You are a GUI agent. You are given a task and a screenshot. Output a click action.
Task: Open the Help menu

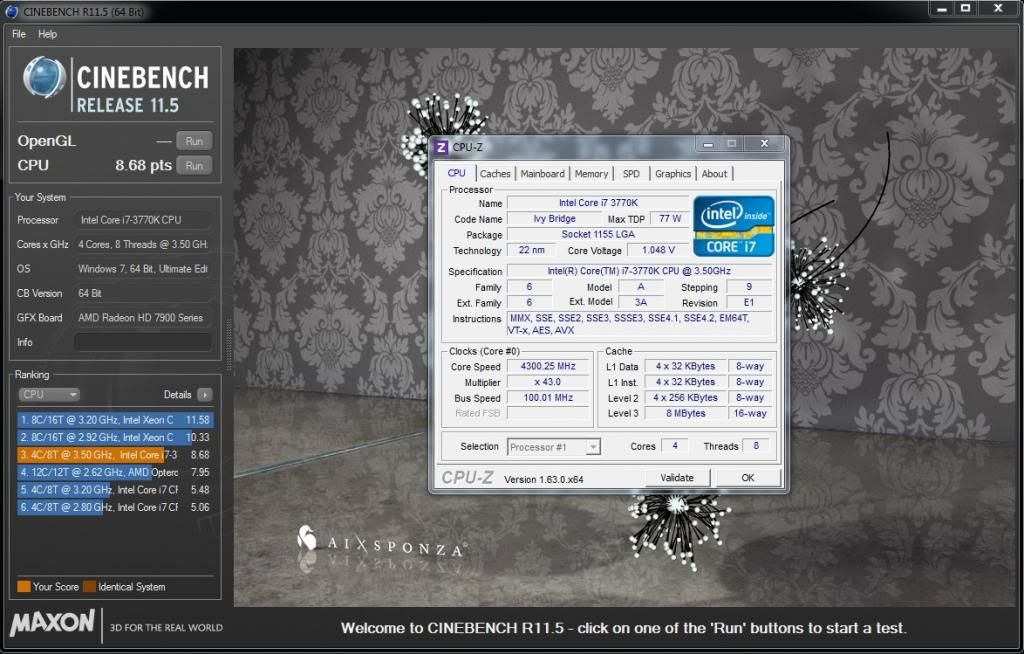[46, 33]
